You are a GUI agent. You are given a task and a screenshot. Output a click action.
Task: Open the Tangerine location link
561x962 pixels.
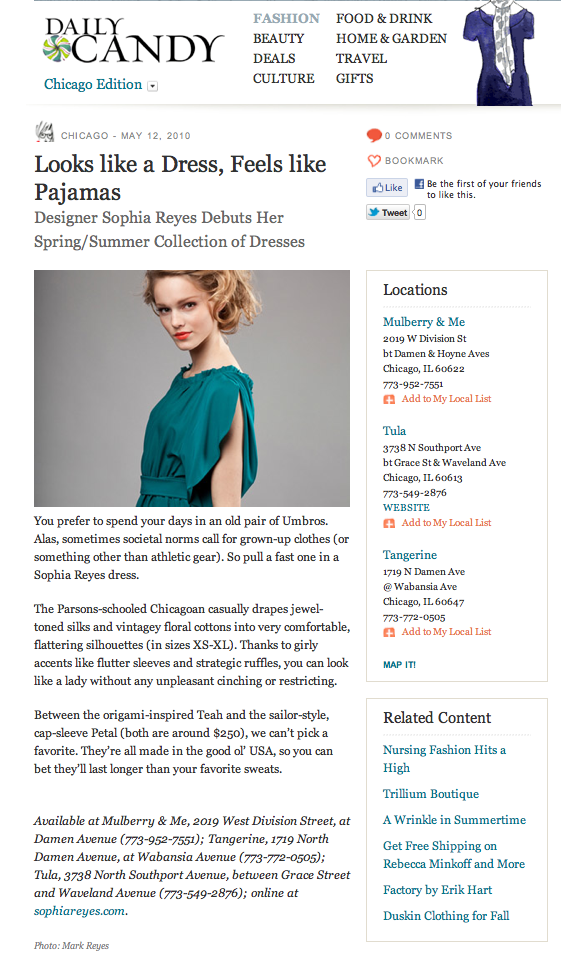point(410,555)
